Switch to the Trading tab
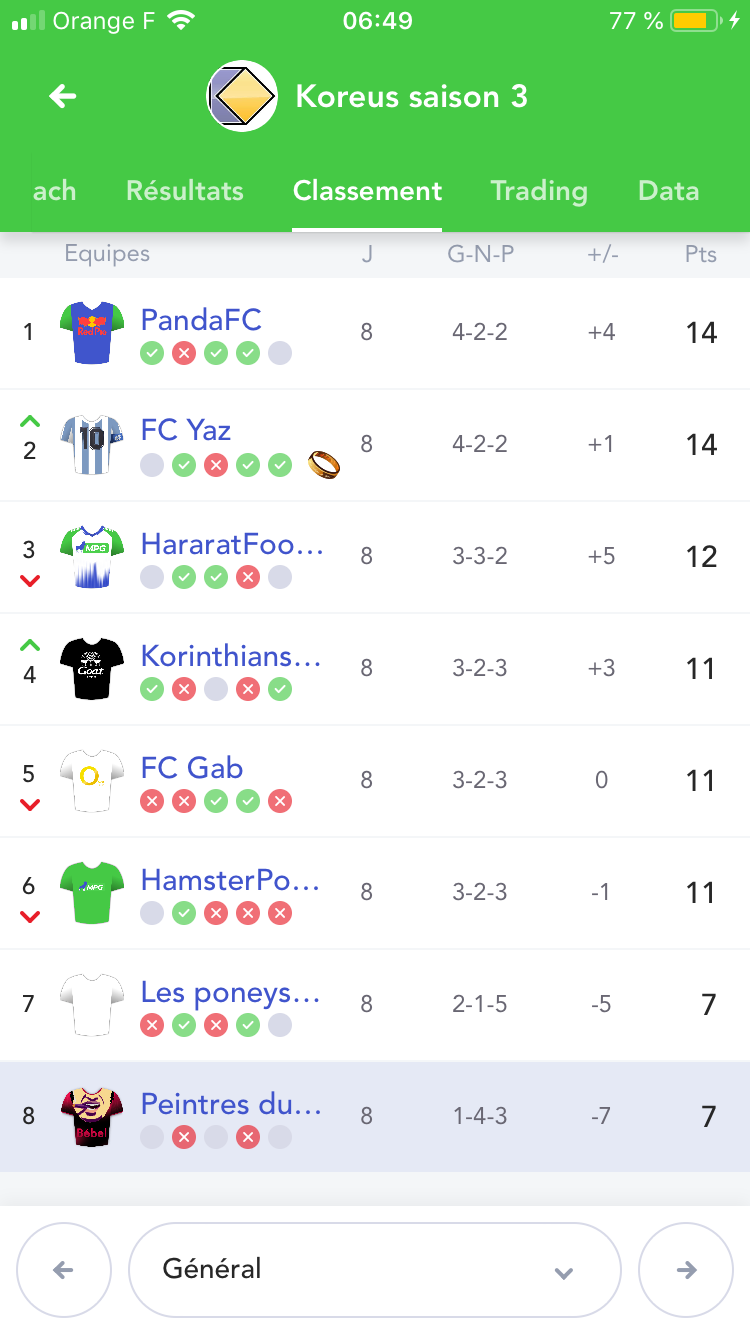Screen dimensions: 750x1334 point(539,191)
